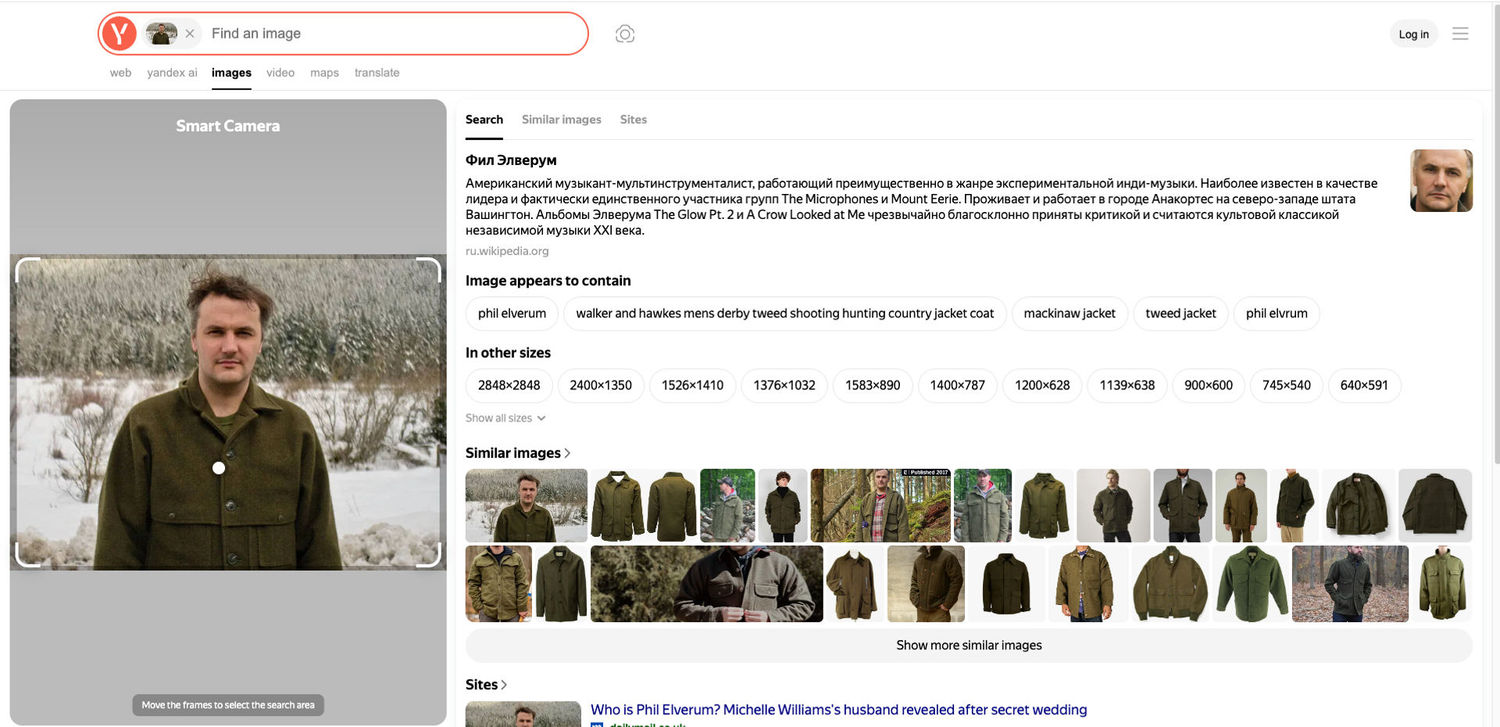1500x727 pixels.
Task: Expand Show all sizes
Action: (x=506, y=418)
